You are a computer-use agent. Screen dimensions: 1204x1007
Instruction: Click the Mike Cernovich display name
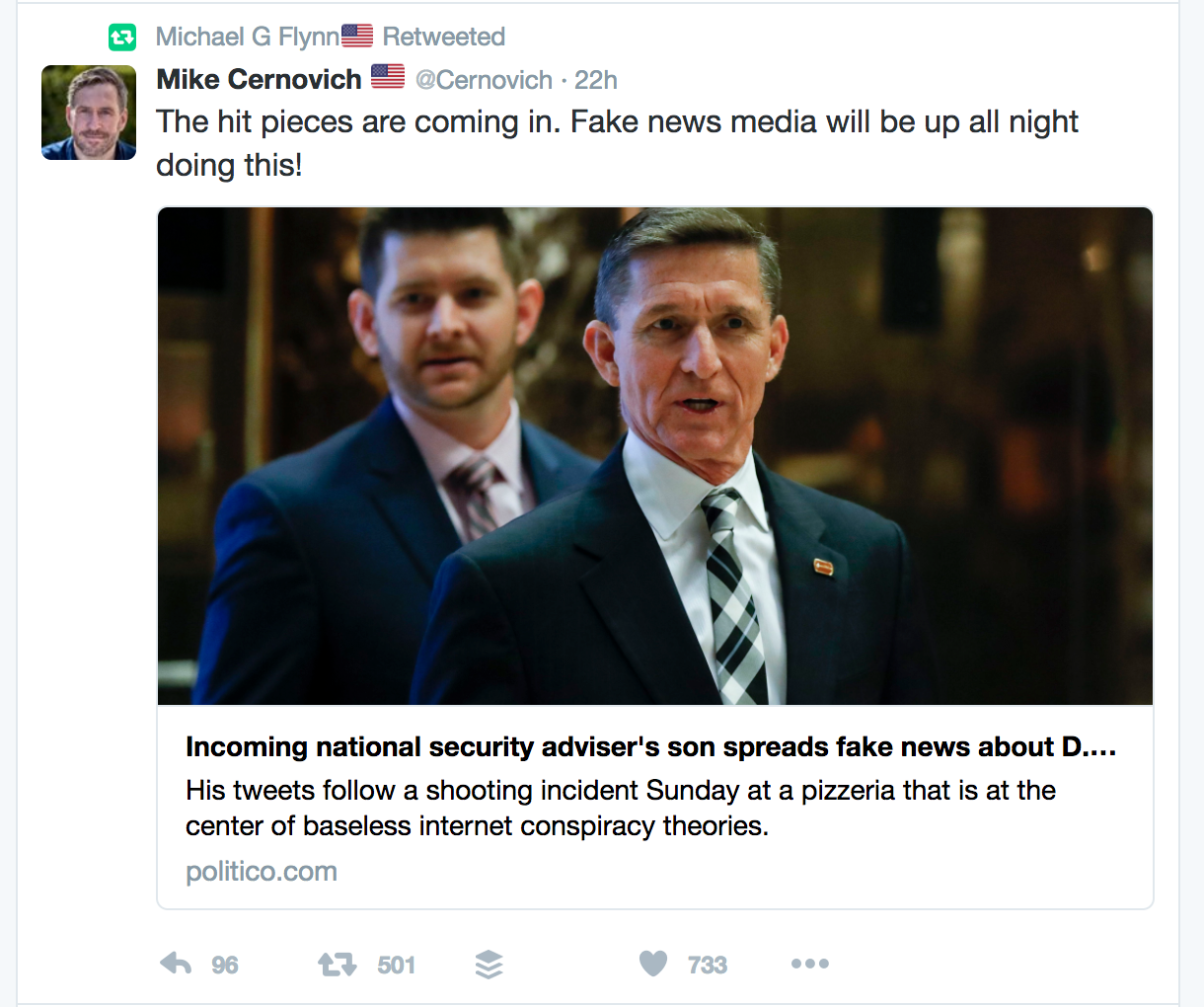point(259,79)
